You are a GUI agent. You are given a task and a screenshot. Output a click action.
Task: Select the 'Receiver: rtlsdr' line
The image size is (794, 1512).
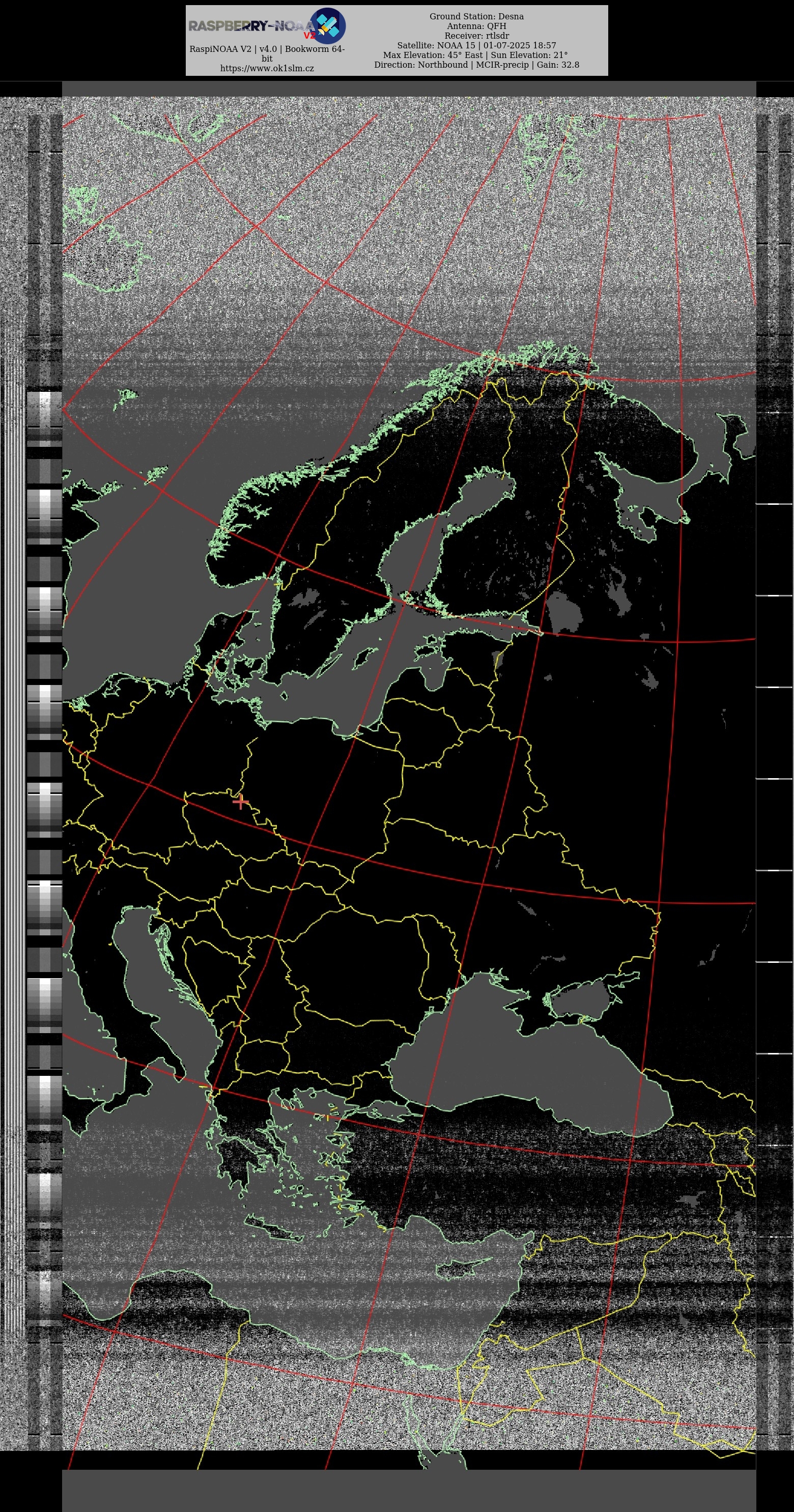tap(476, 36)
